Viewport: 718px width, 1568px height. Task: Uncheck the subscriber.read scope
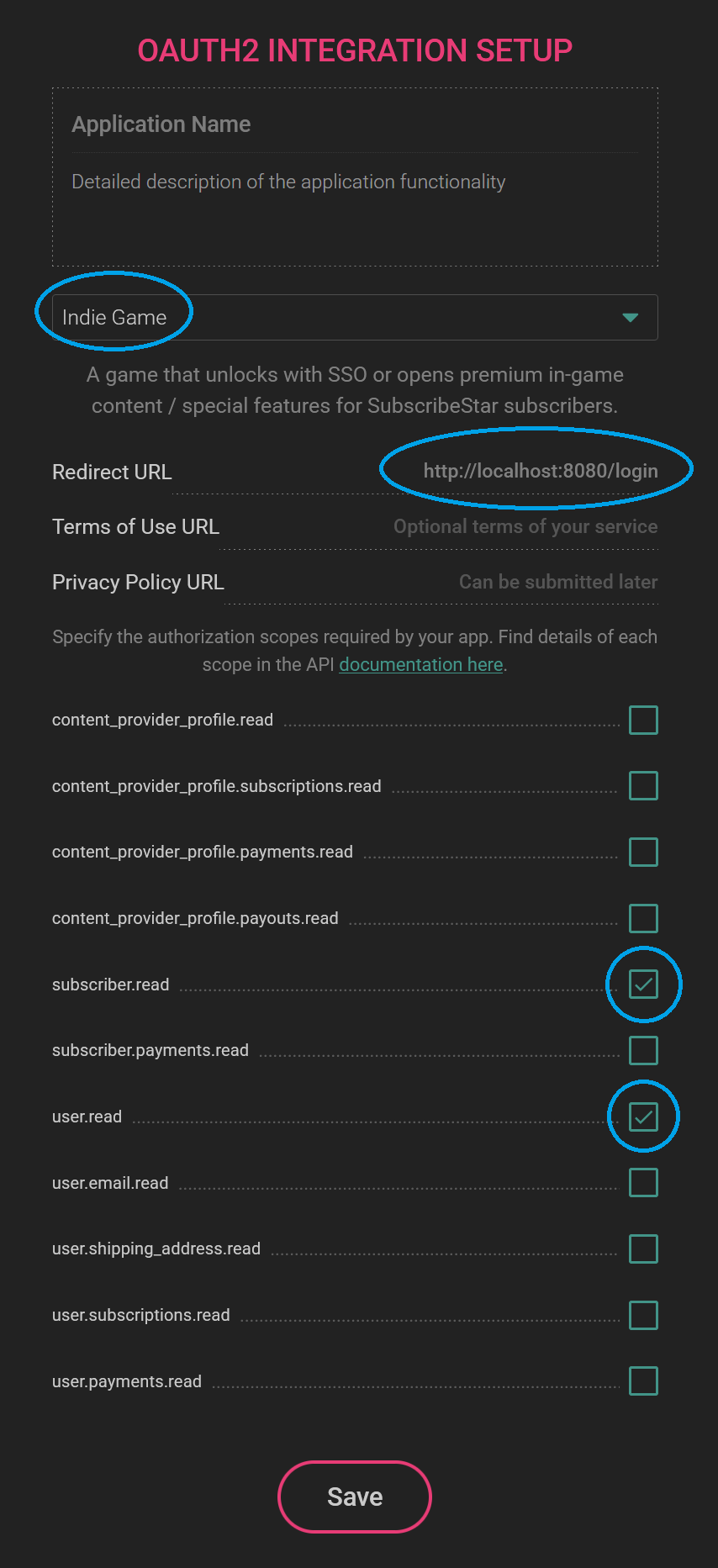(x=643, y=984)
